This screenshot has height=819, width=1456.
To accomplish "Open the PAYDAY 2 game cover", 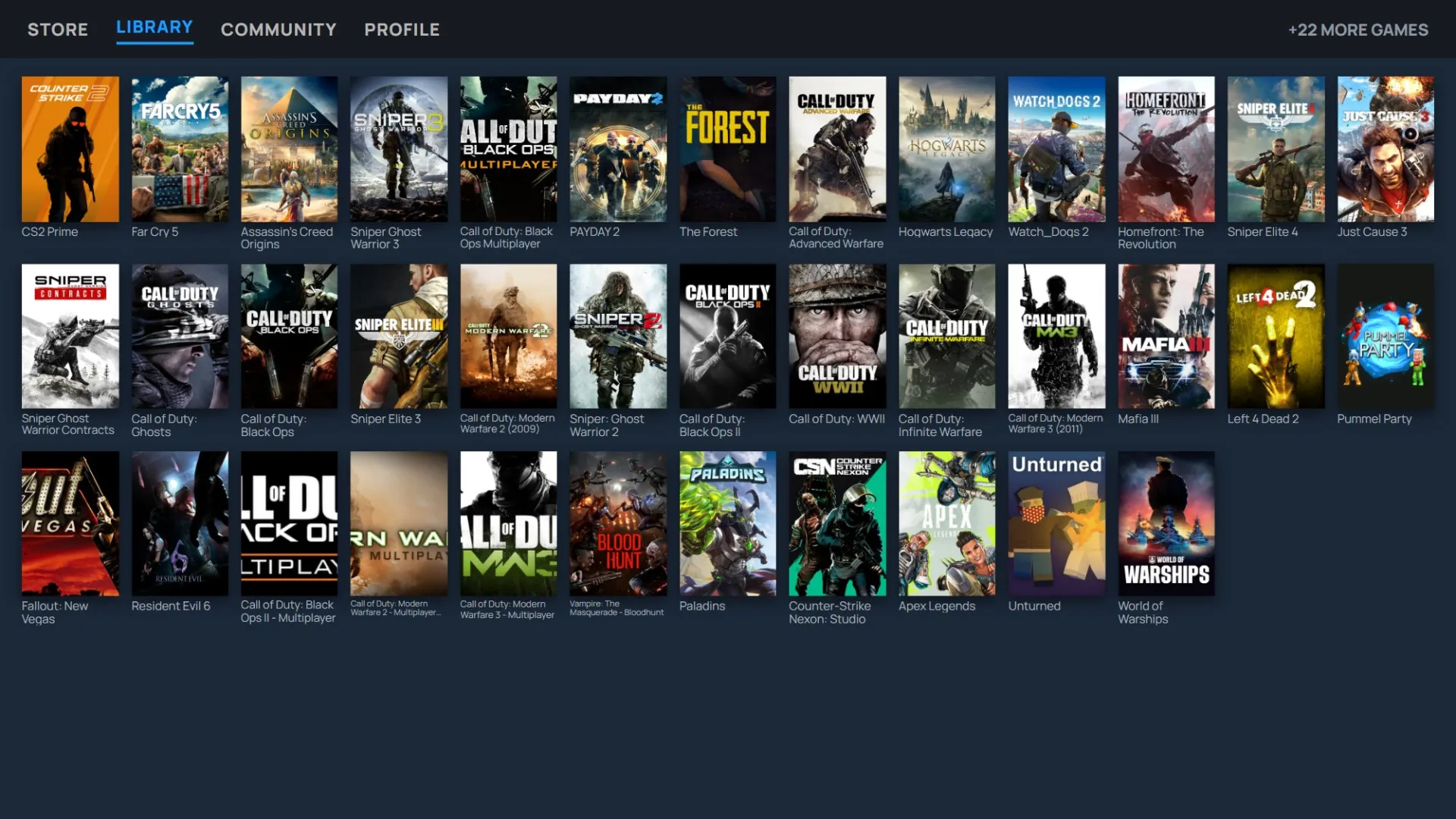I will pyautogui.click(x=618, y=149).
